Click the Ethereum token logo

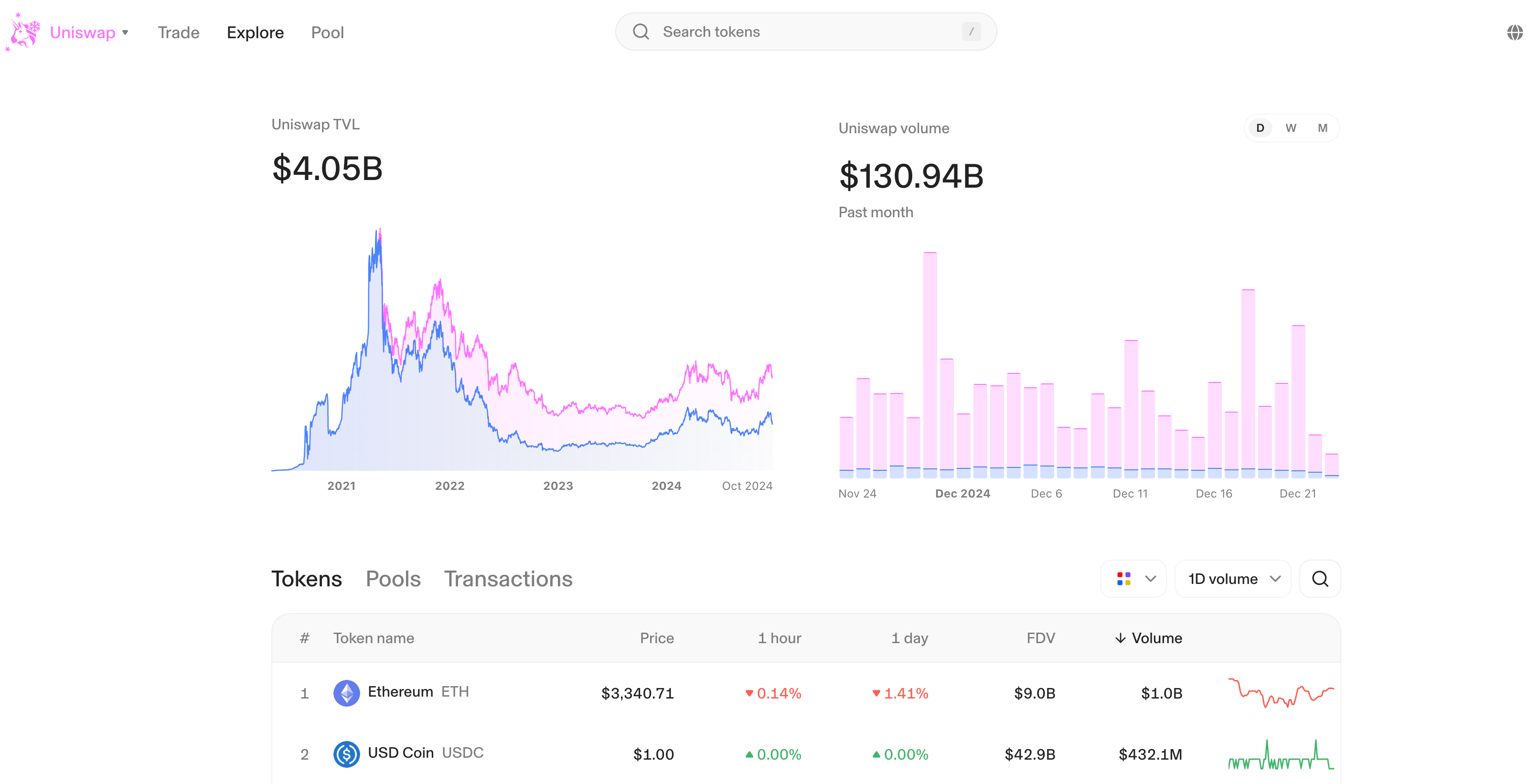346,693
